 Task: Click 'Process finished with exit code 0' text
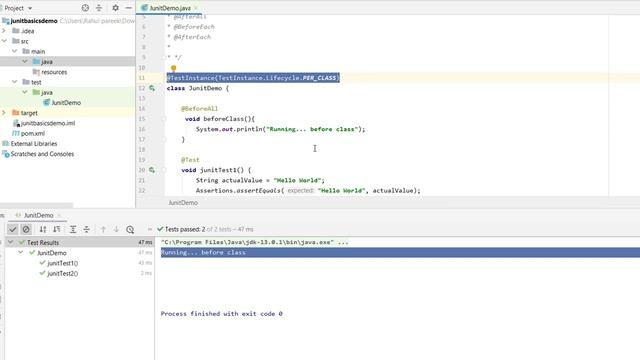pos(222,313)
